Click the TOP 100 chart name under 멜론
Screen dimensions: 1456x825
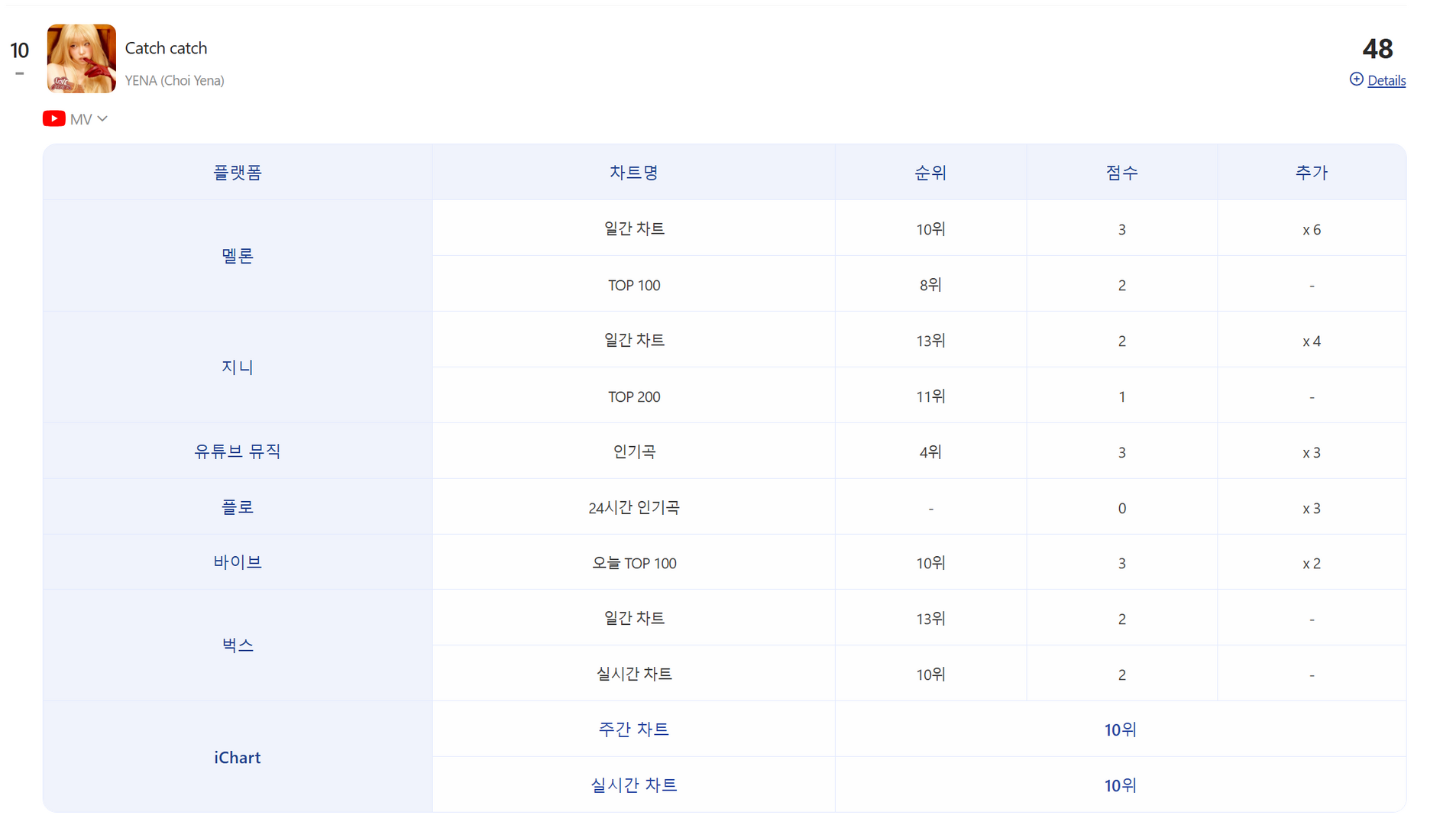(x=634, y=286)
